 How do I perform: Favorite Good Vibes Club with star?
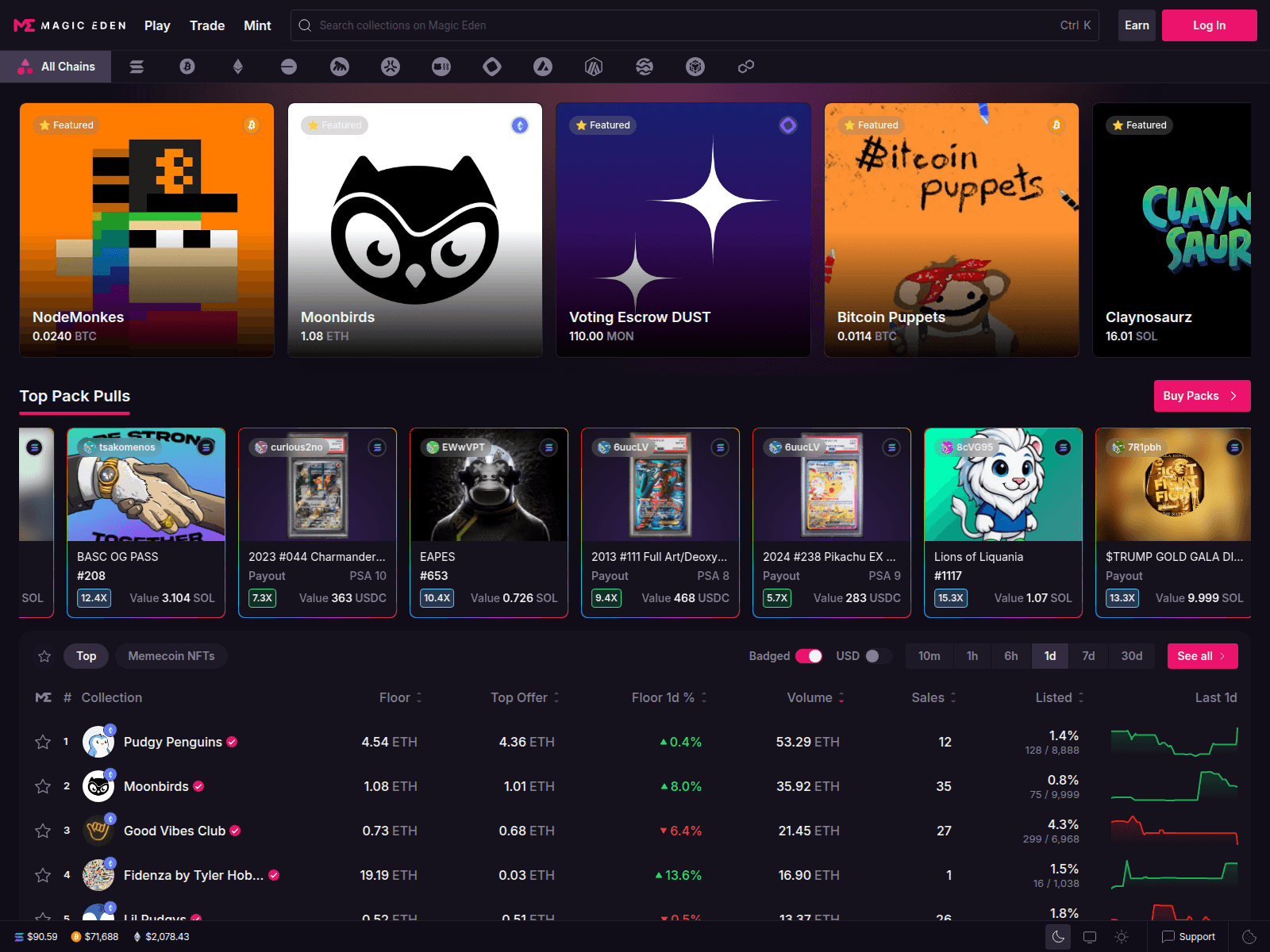pyautogui.click(x=43, y=831)
